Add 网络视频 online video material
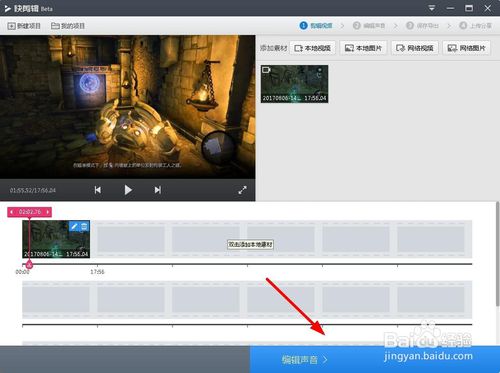Image resolution: width=500 pixels, height=373 pixels. tap(415, 48)
